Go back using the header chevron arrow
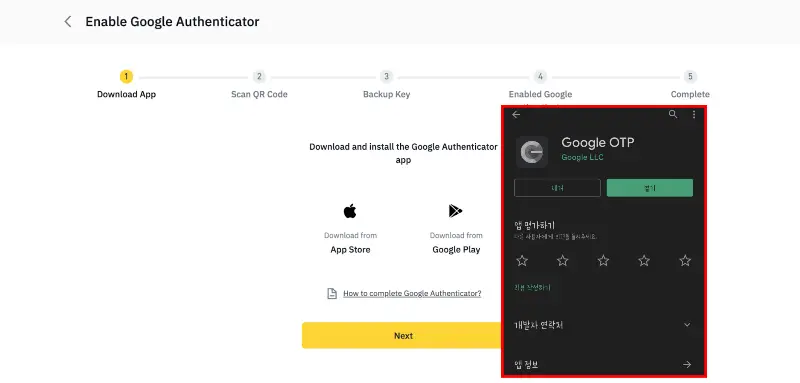 click(x=68, y=21)
